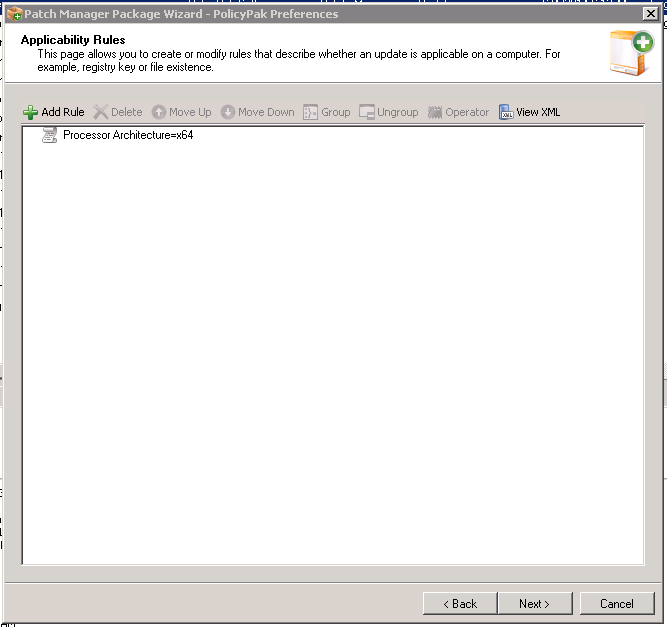
Task: Click the package icon in the title bar
Action: click(x=15, y=14)
